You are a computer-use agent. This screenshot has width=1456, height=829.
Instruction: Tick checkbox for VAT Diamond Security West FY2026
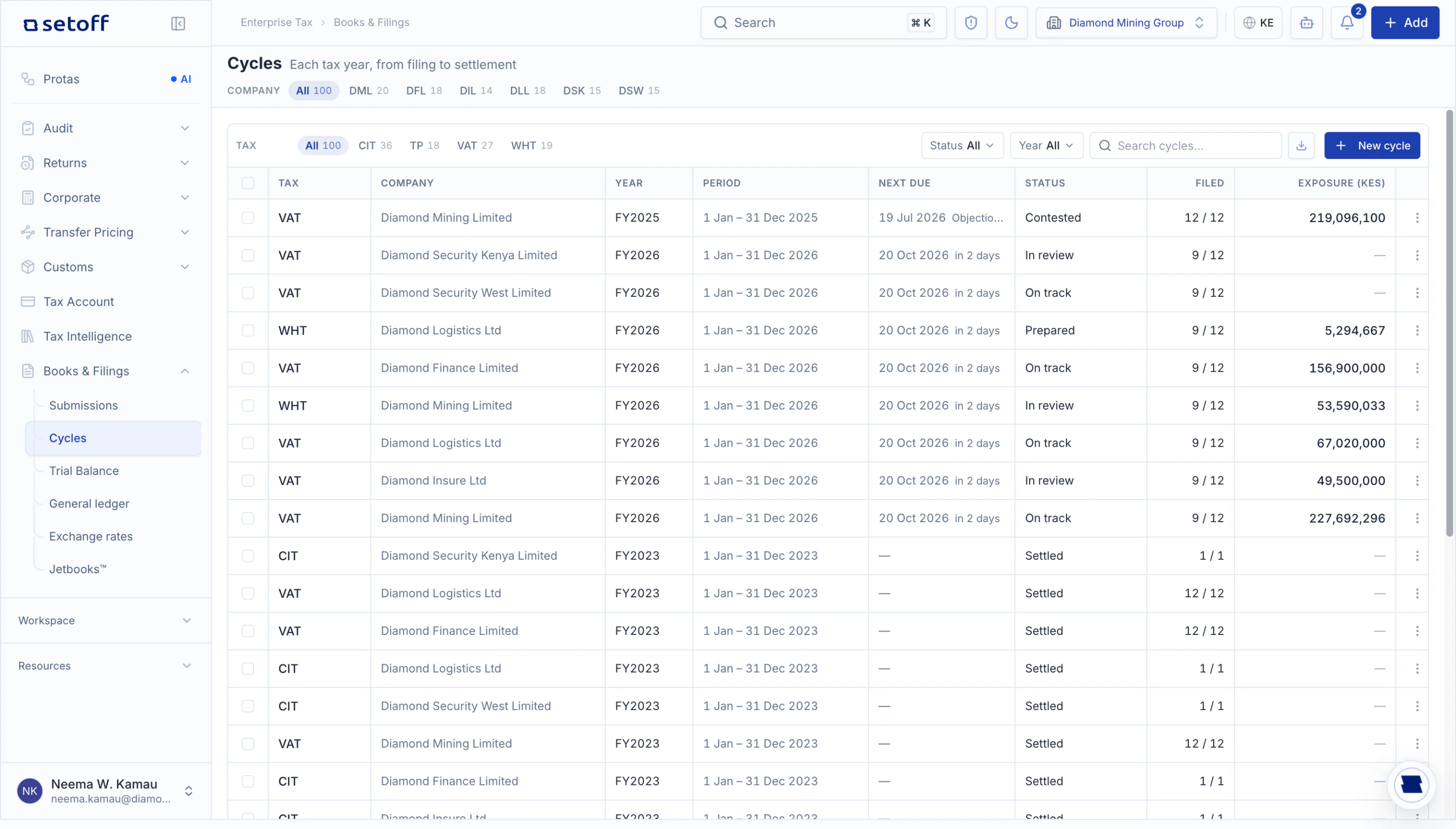pos(248,293)
